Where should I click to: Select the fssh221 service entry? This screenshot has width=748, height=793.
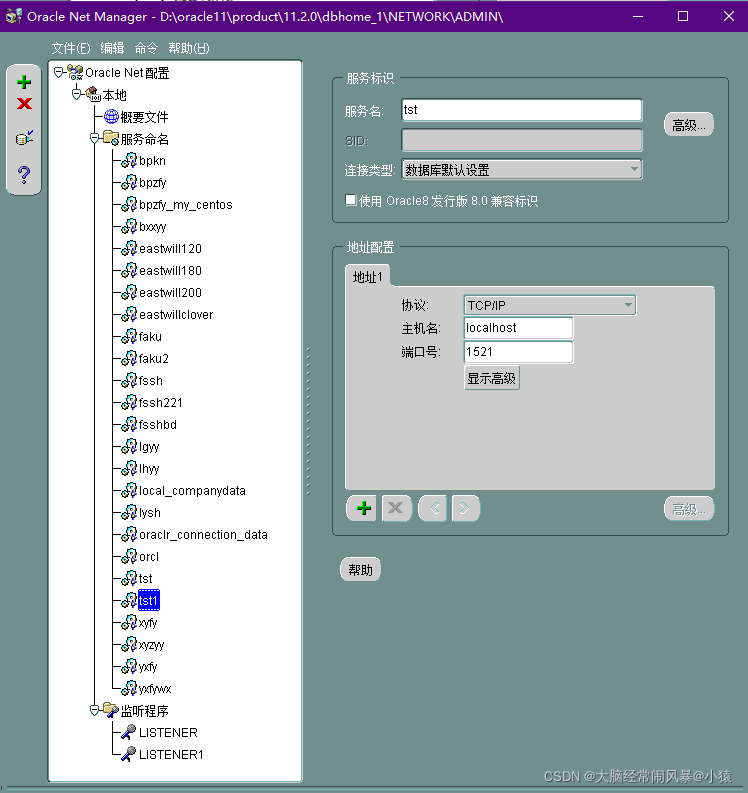coord(161,403)
